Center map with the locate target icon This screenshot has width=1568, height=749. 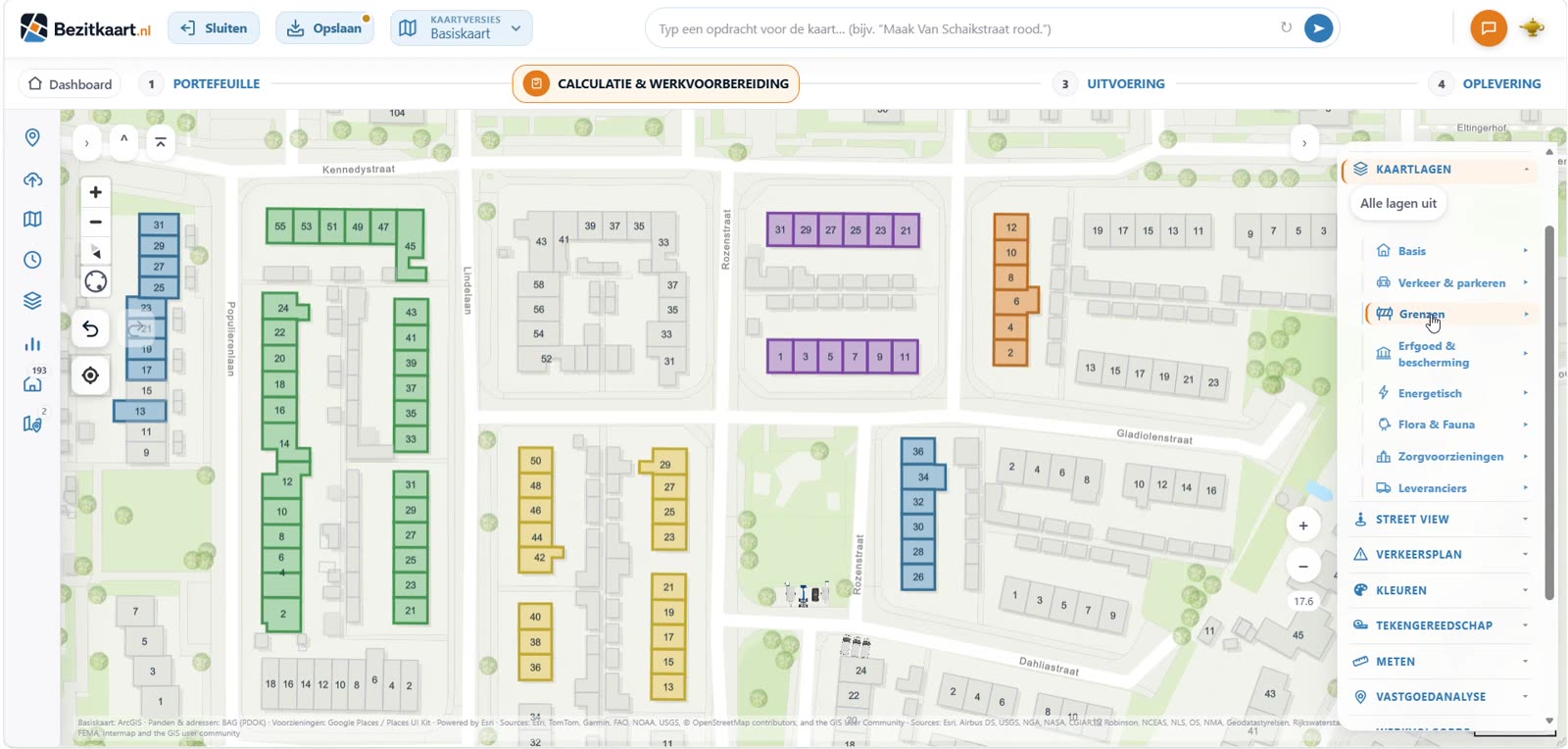[90, 375]
